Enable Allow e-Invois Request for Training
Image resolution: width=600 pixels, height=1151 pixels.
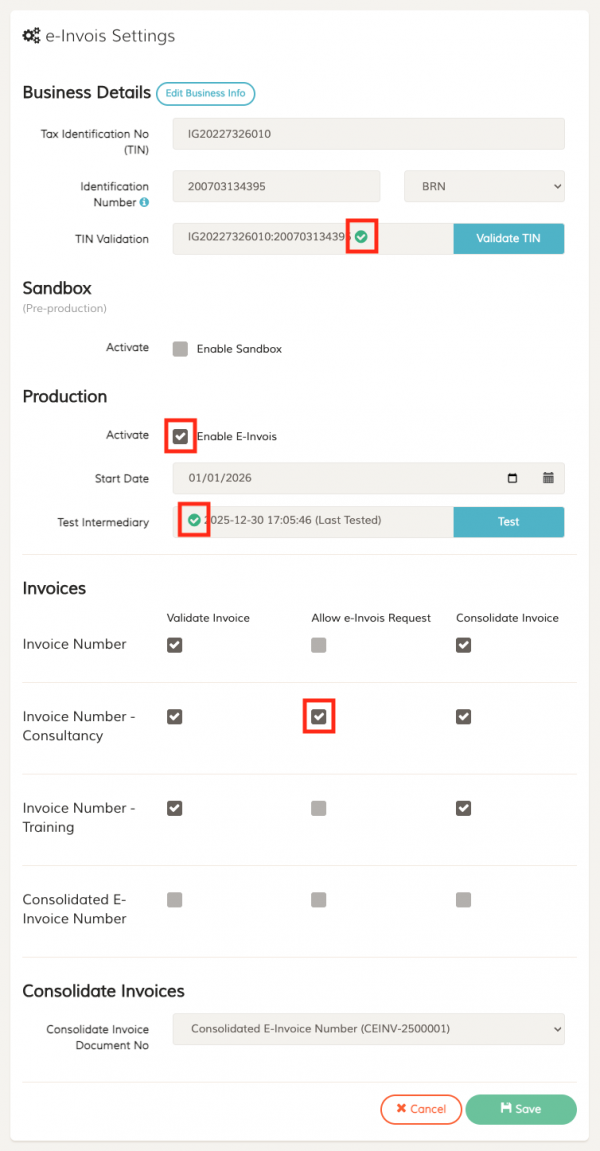point(318,808)
